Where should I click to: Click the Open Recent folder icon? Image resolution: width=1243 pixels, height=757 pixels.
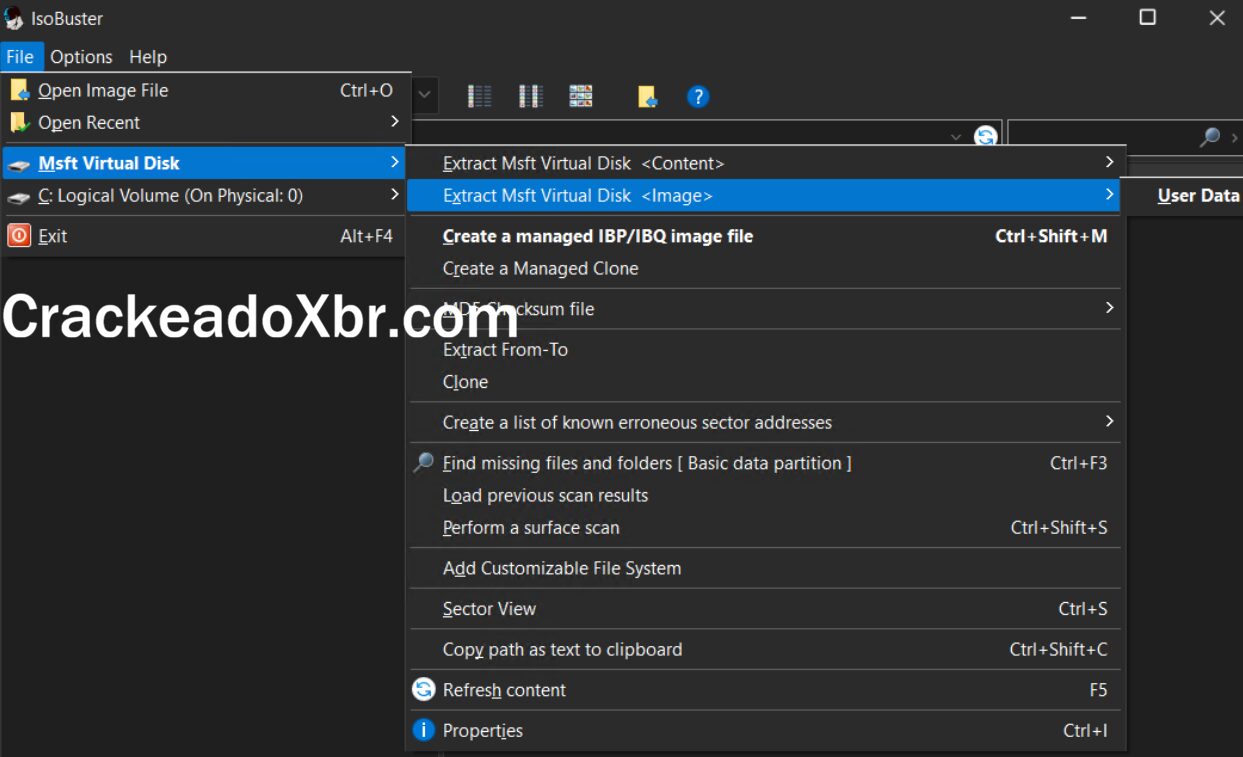point(19,122)
